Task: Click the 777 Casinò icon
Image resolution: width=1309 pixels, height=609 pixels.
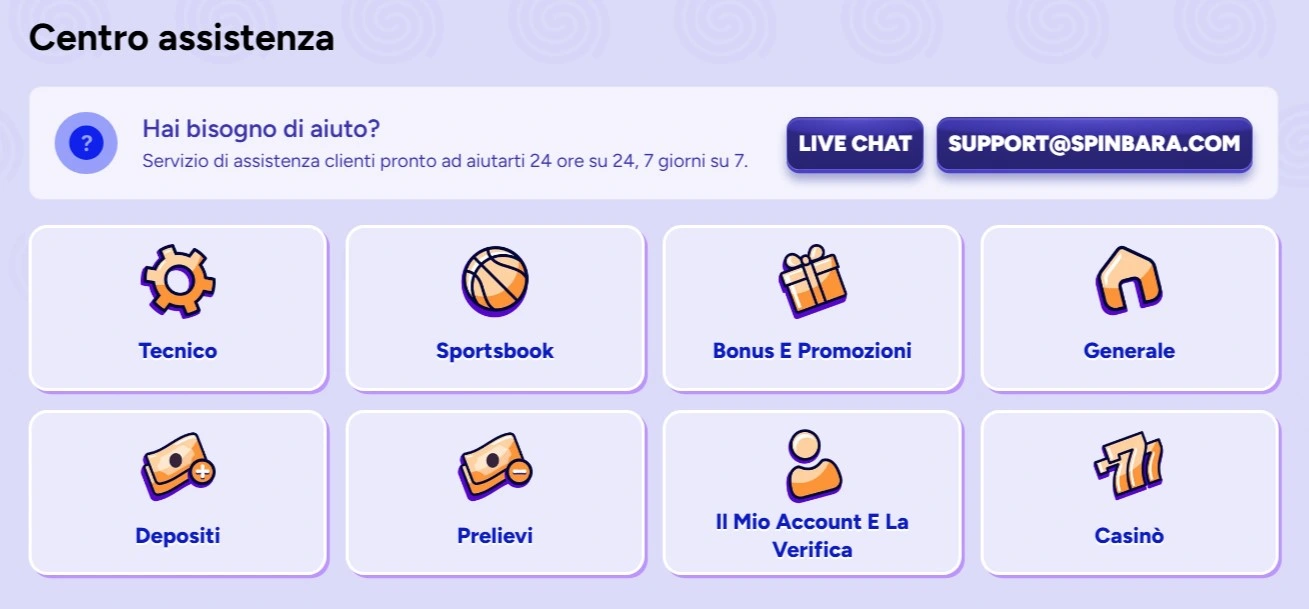Action: click(1129, 466)
